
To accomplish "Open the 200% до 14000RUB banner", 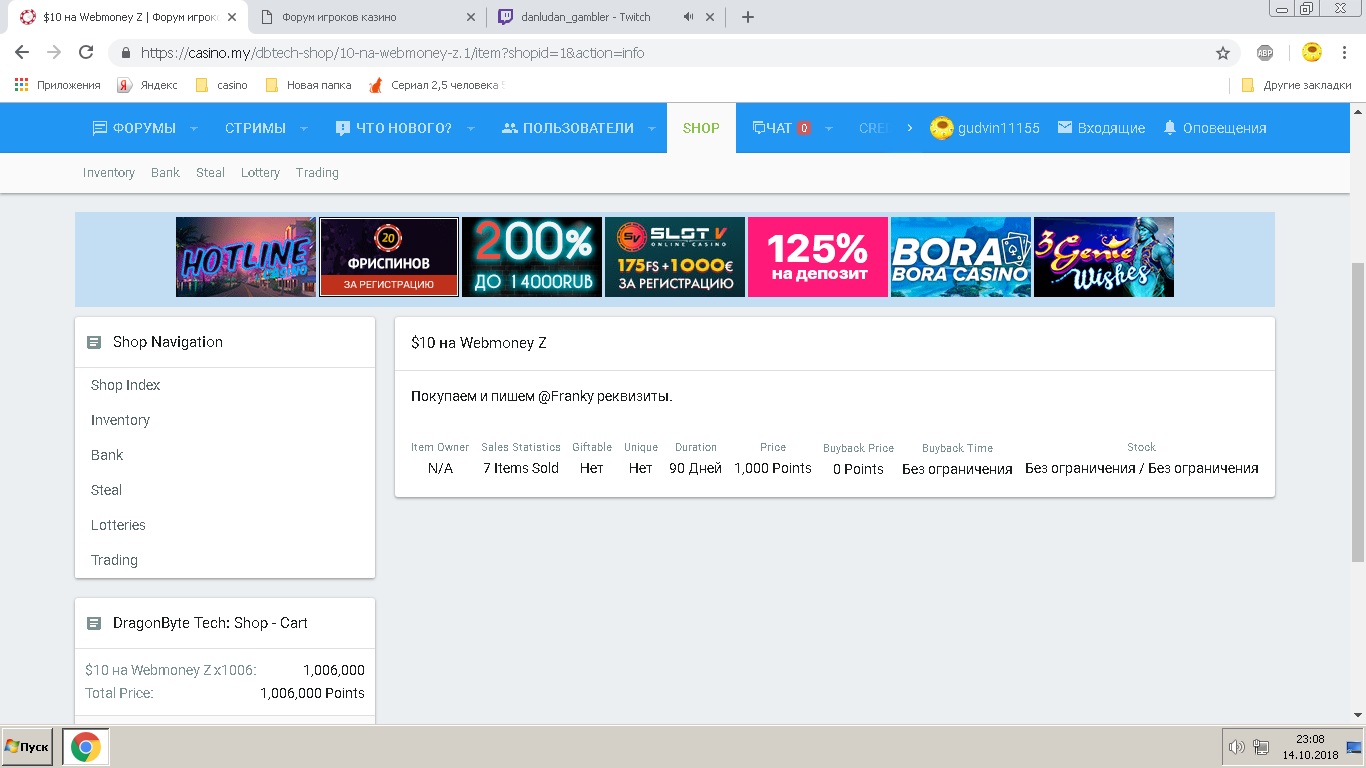I will coord(532,257).
